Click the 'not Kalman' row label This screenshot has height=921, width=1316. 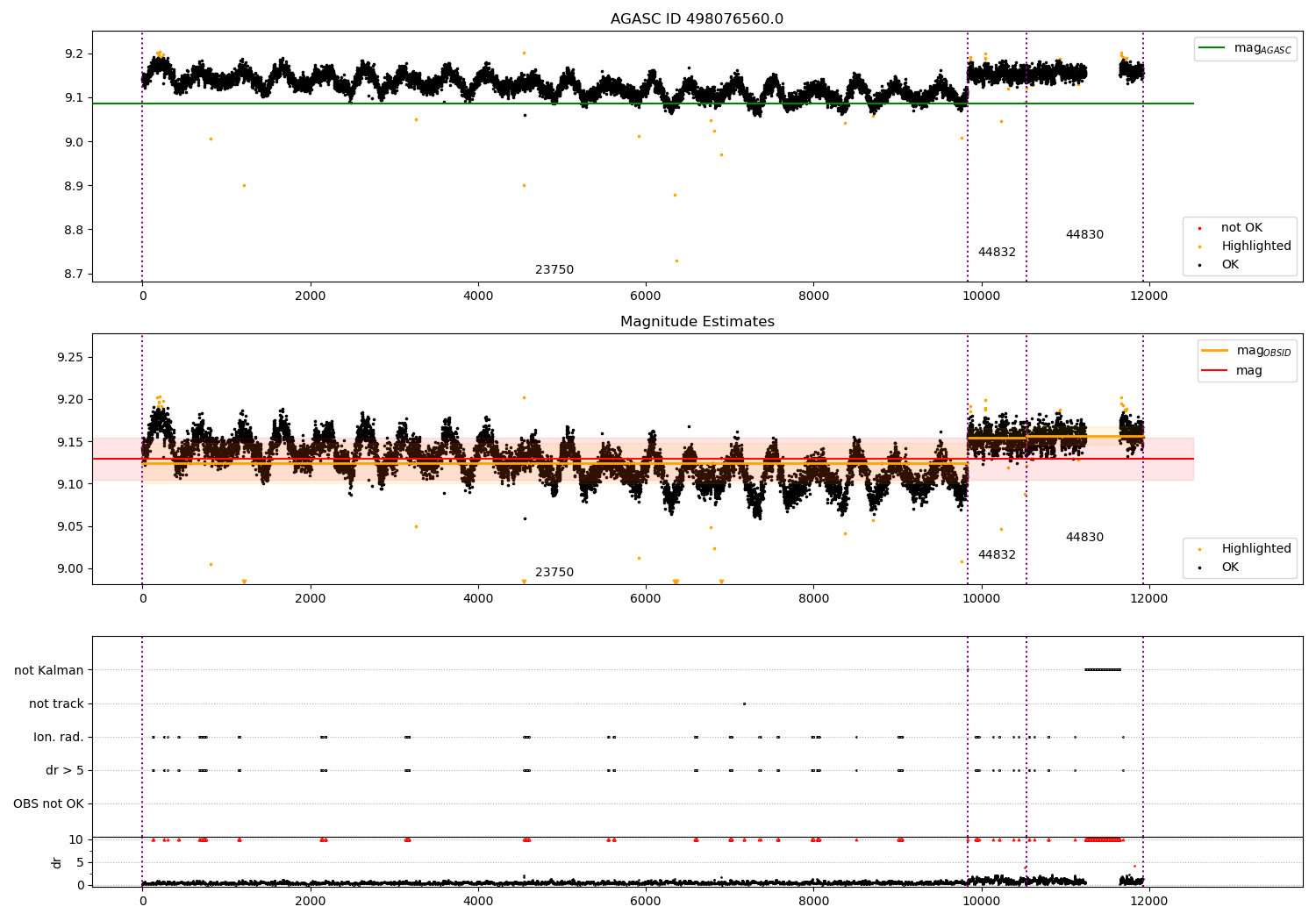click(49, 671)
